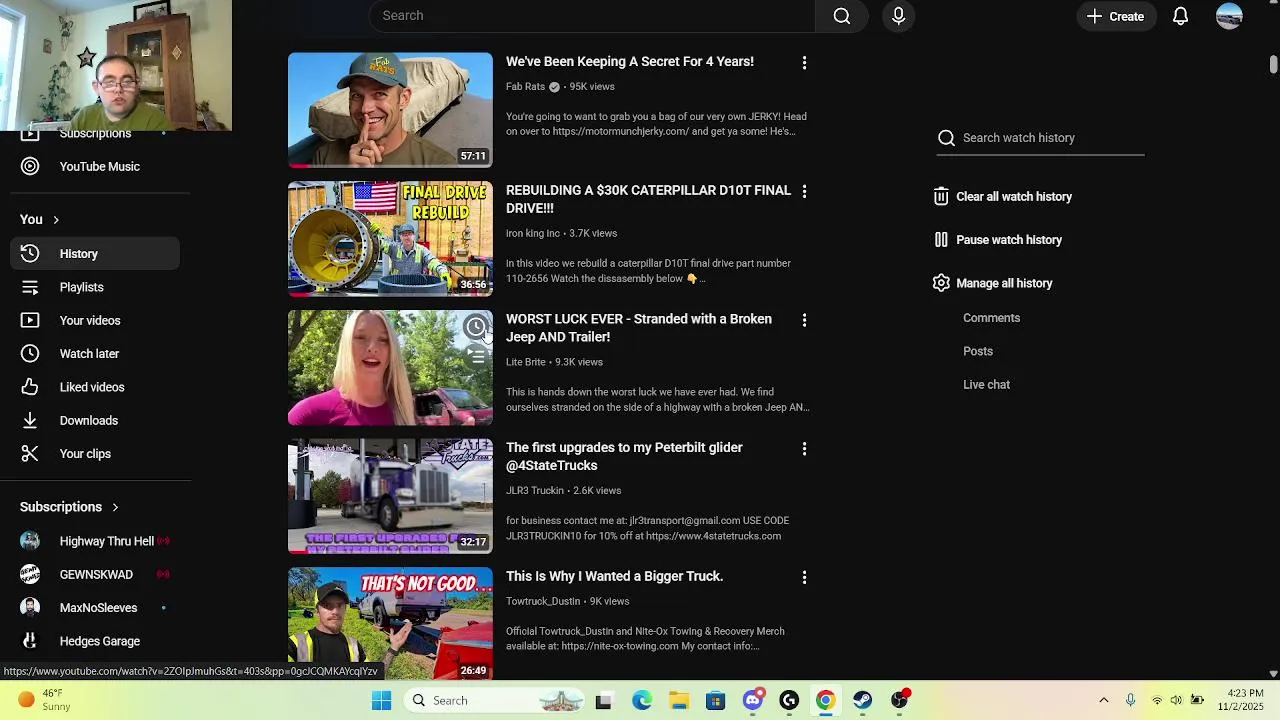Click inside Search watch history field
The image size is (1280, 720).
coord(1040,138)
